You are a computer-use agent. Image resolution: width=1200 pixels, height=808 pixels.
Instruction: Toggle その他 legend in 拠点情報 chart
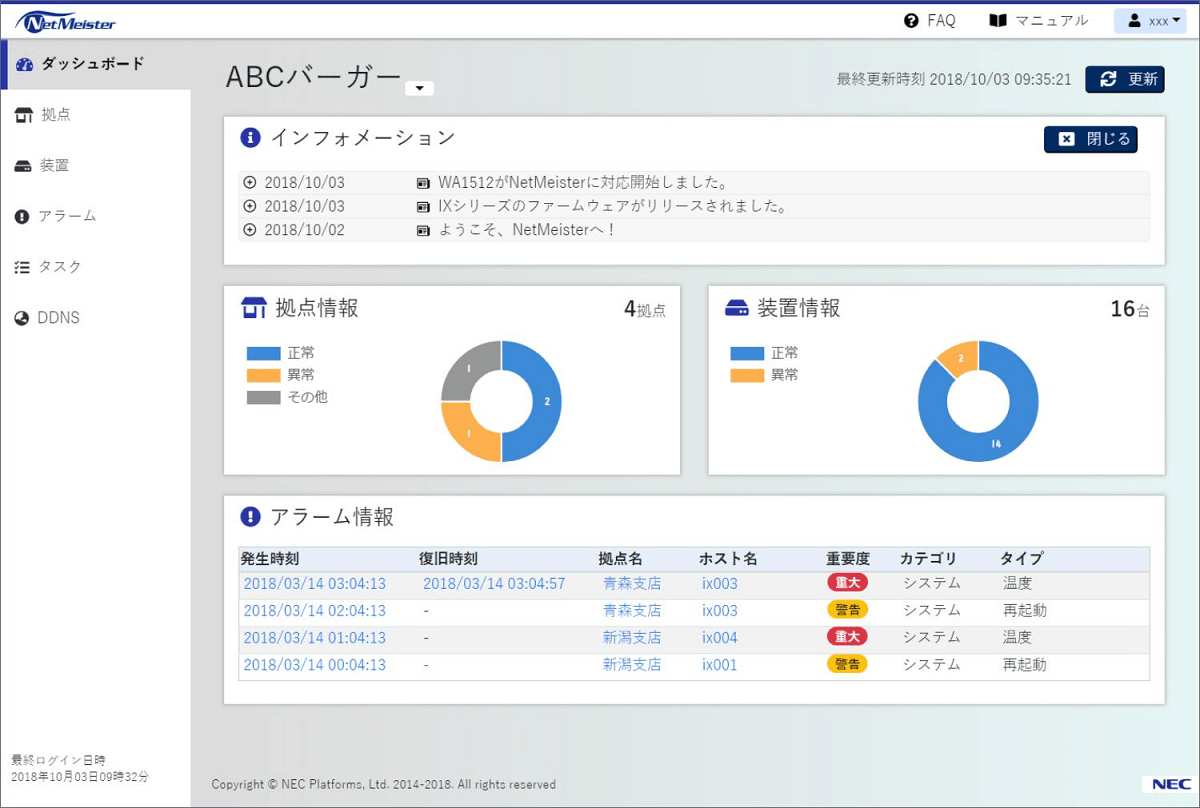pos(264,397)
